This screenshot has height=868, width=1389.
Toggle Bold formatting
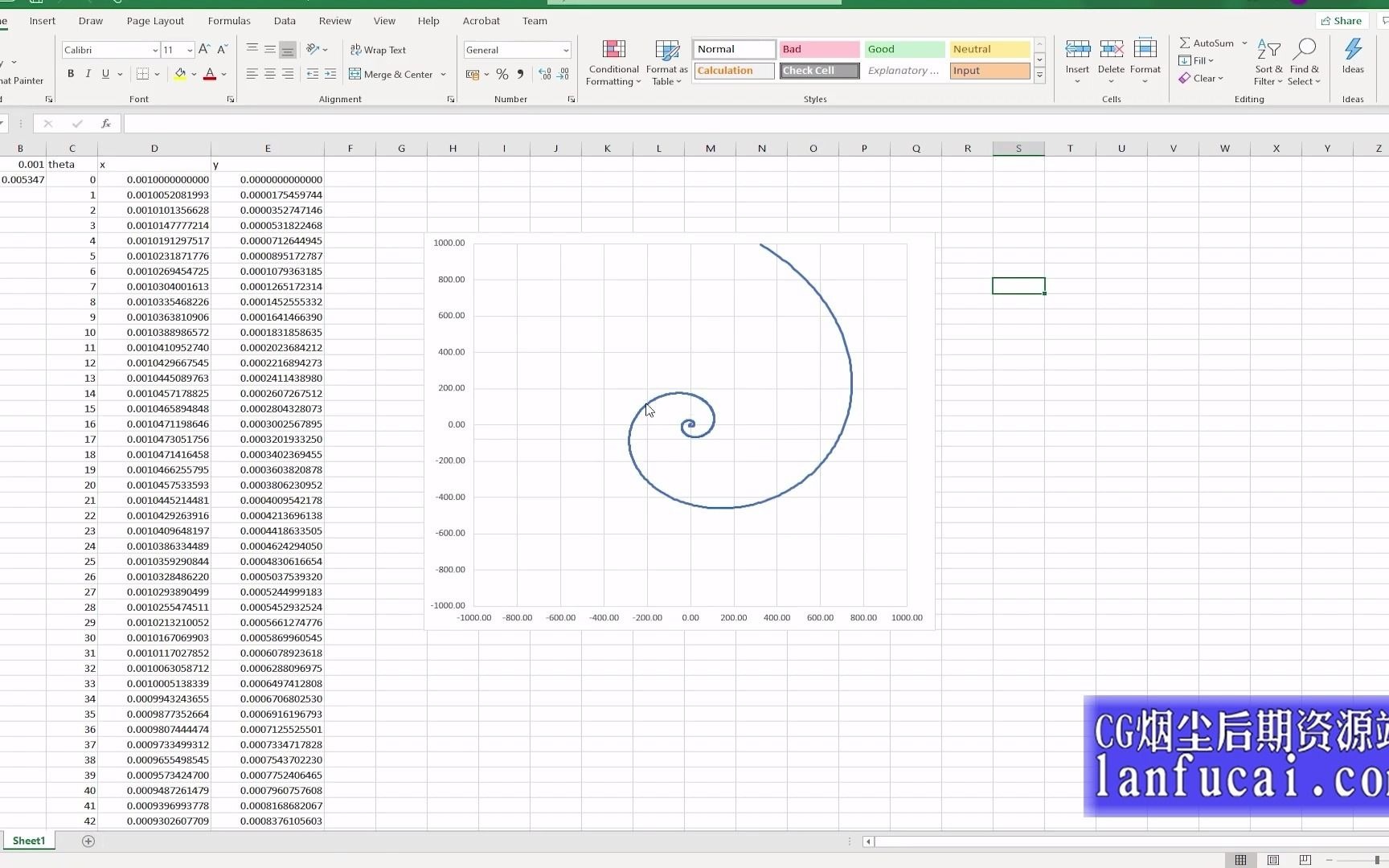point(71,74)
